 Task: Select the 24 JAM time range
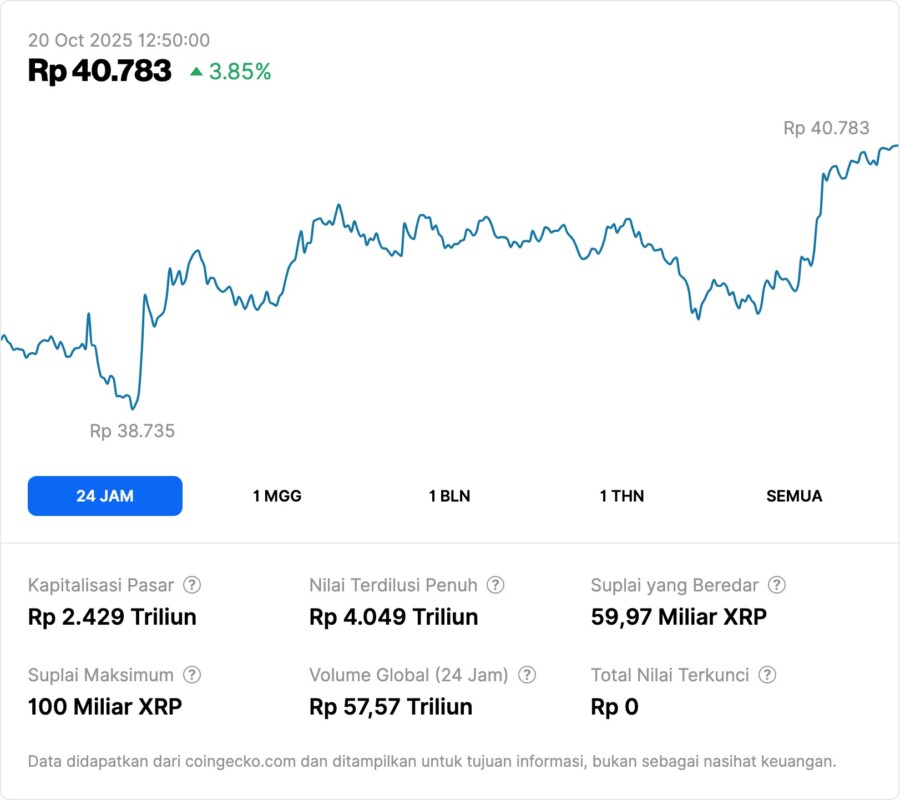tap(105, 496)
